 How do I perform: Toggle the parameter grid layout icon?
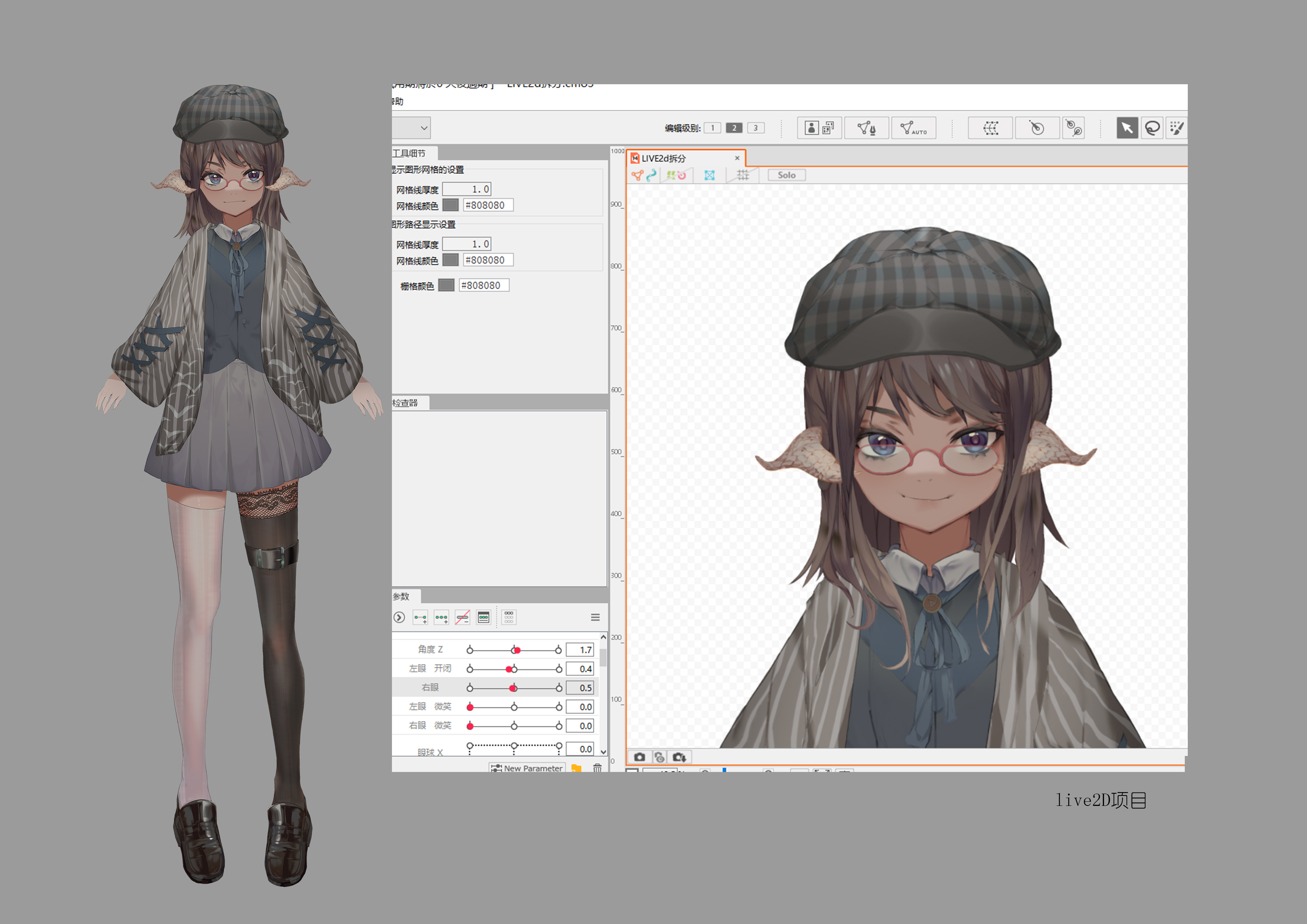(x=509, y=618)
